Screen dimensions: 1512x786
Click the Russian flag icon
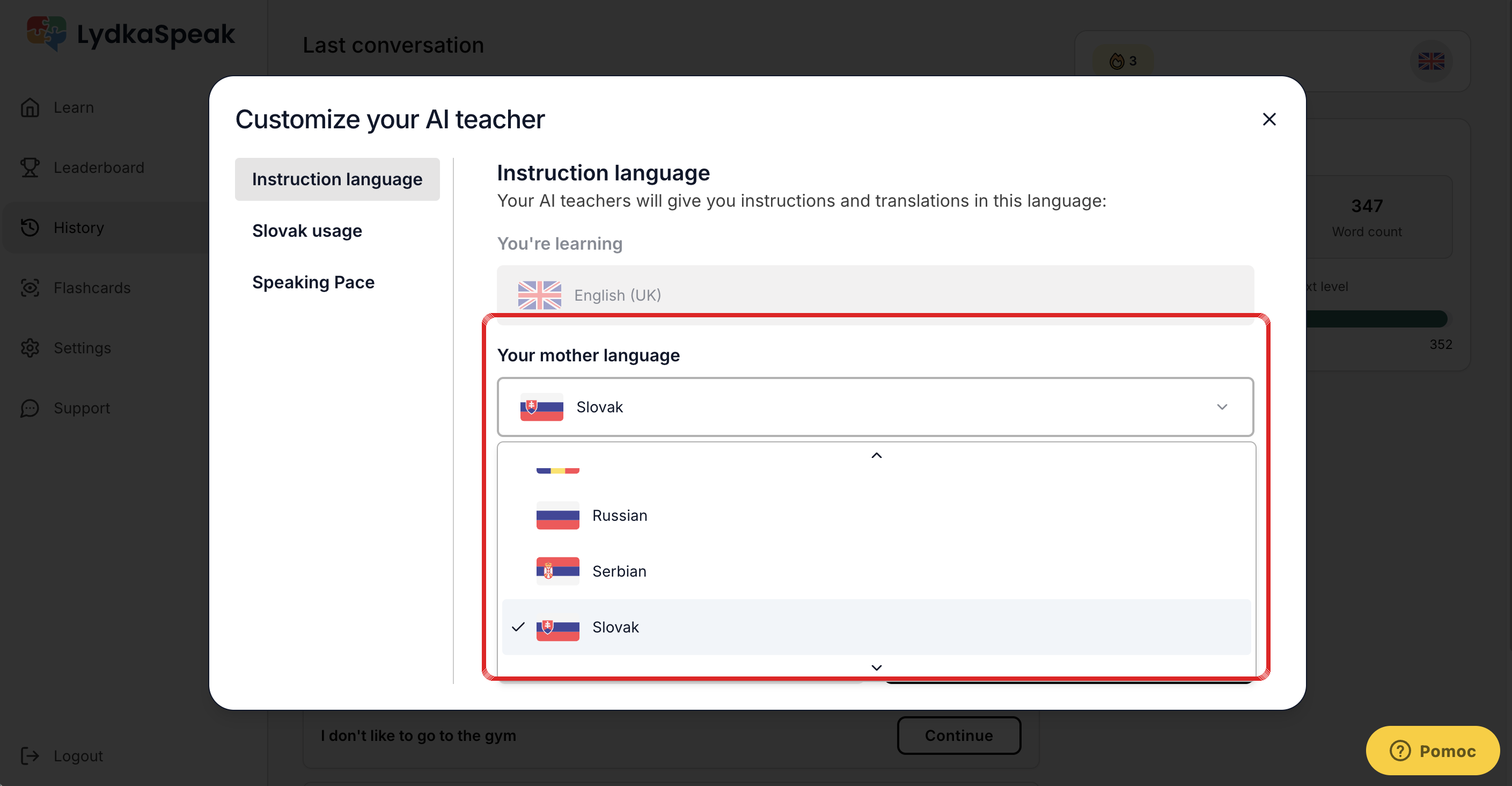click(x=557, y=516)
